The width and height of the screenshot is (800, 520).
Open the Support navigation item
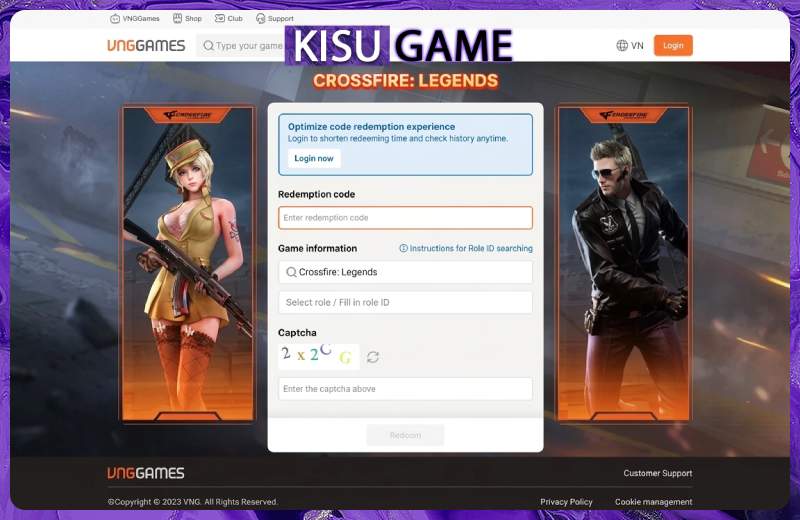click(274, 18)
